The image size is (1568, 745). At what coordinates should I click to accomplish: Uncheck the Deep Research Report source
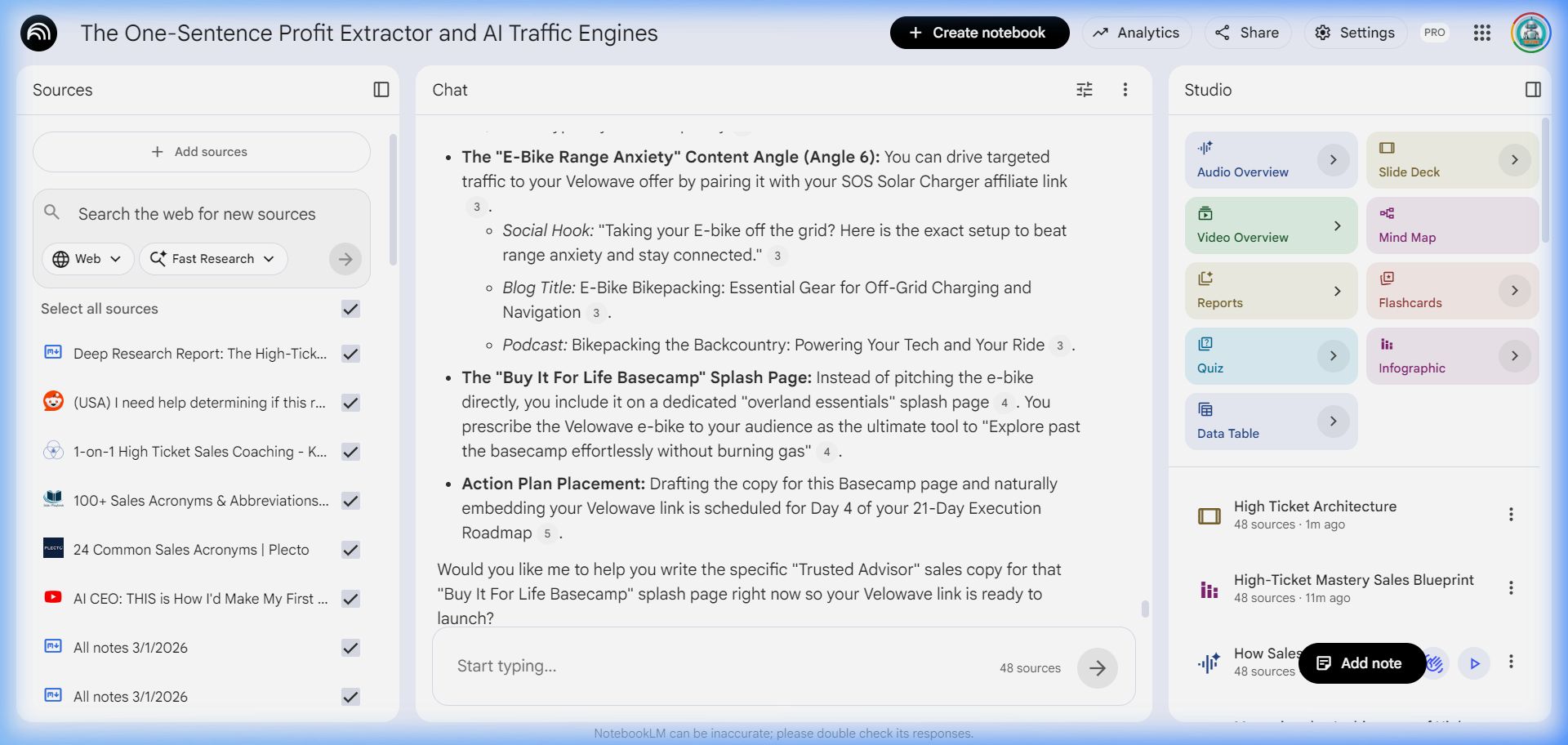point(351,354)
